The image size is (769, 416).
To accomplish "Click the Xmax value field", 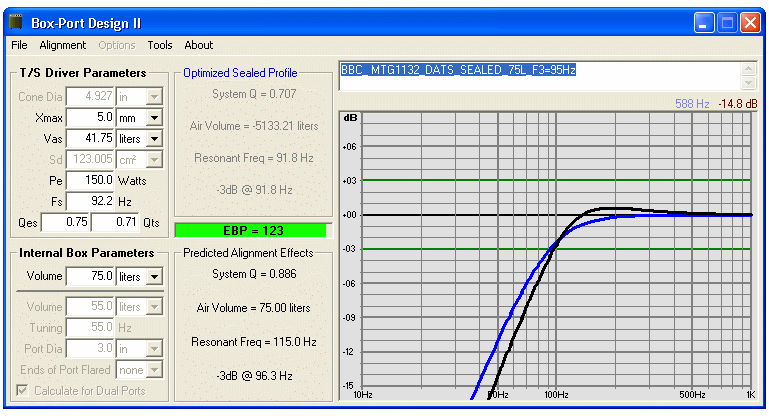I will [x=90, y=117].
